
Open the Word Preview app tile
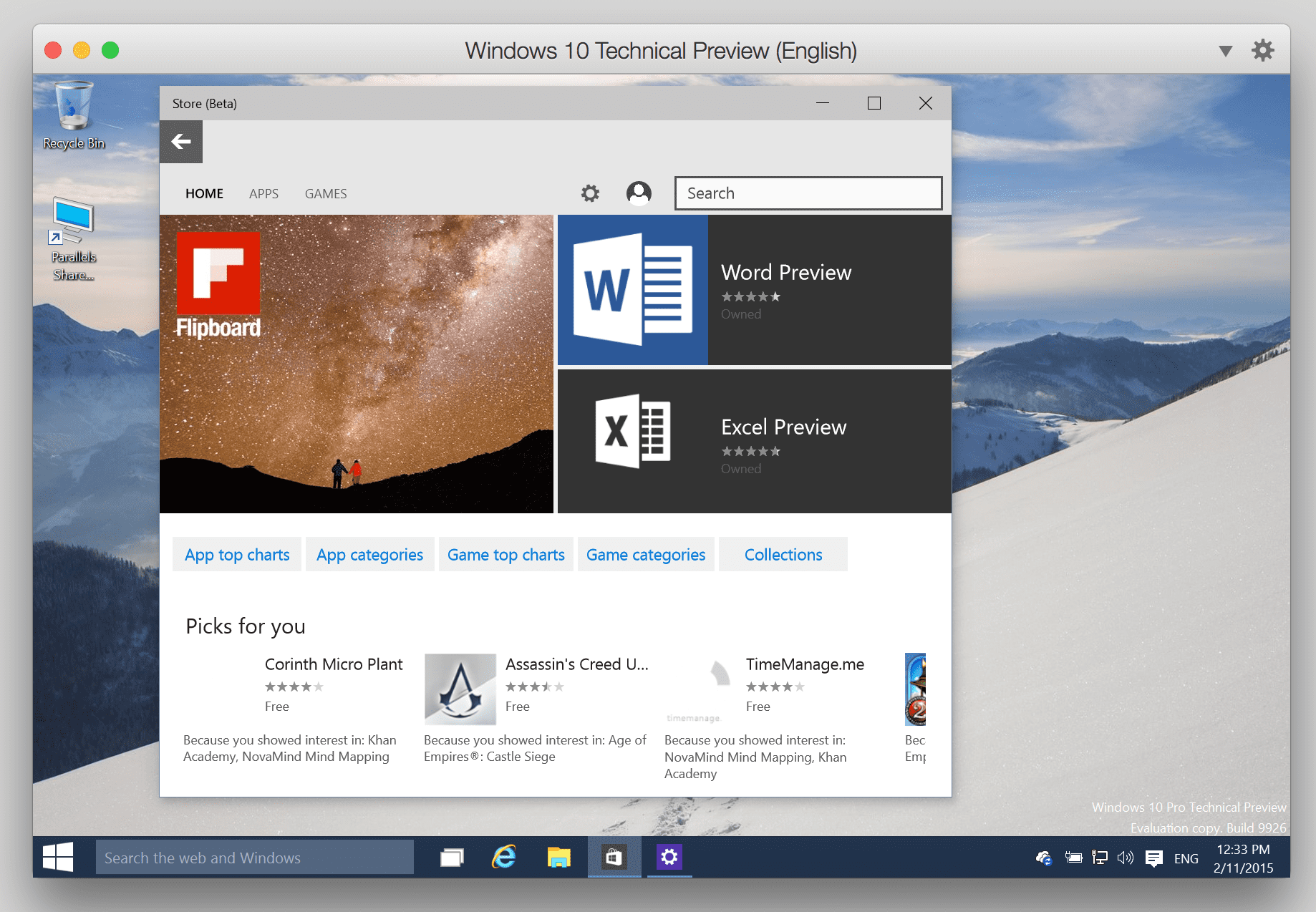pos(754,290)
